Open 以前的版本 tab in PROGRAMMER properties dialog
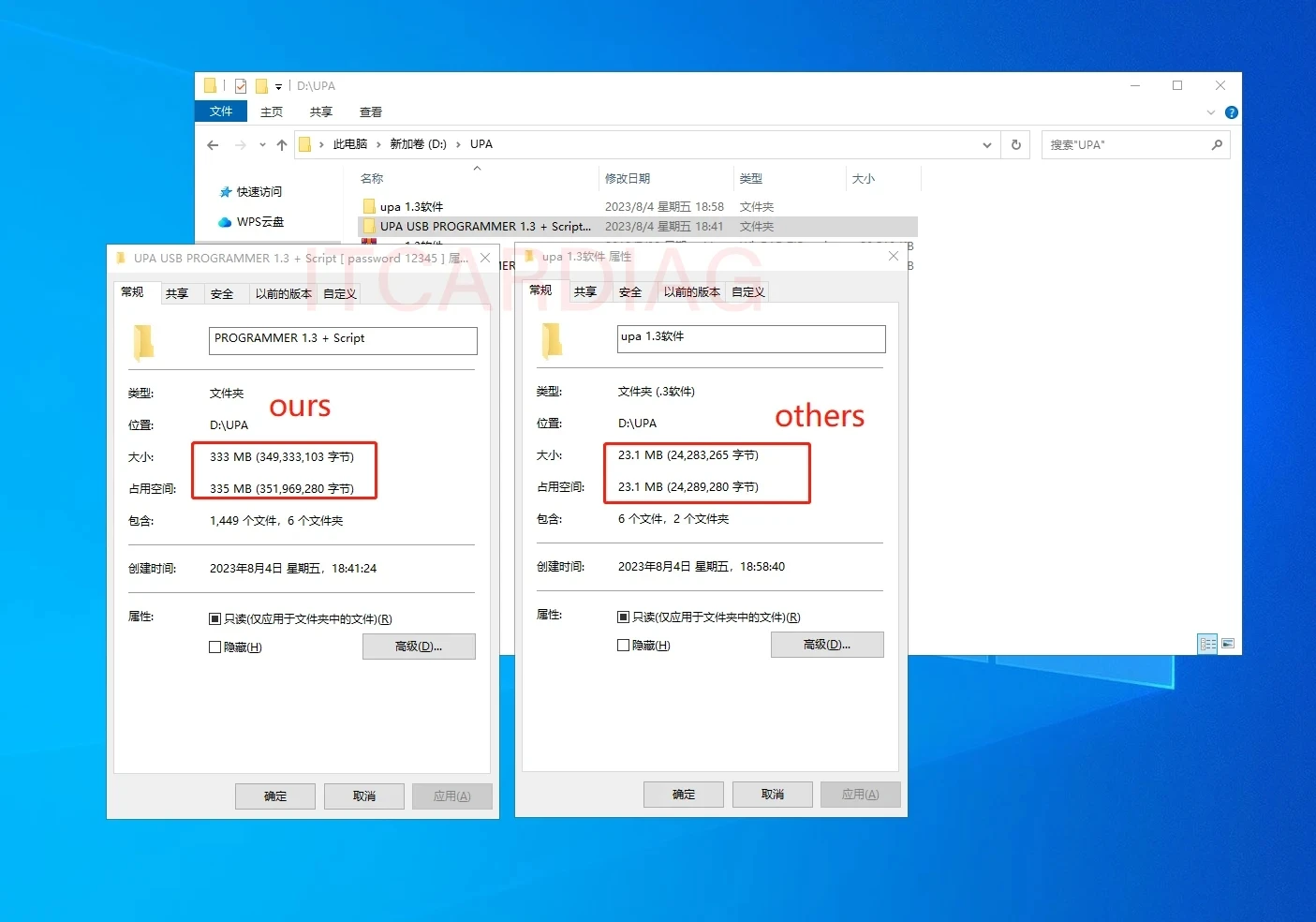 (283, 294)
